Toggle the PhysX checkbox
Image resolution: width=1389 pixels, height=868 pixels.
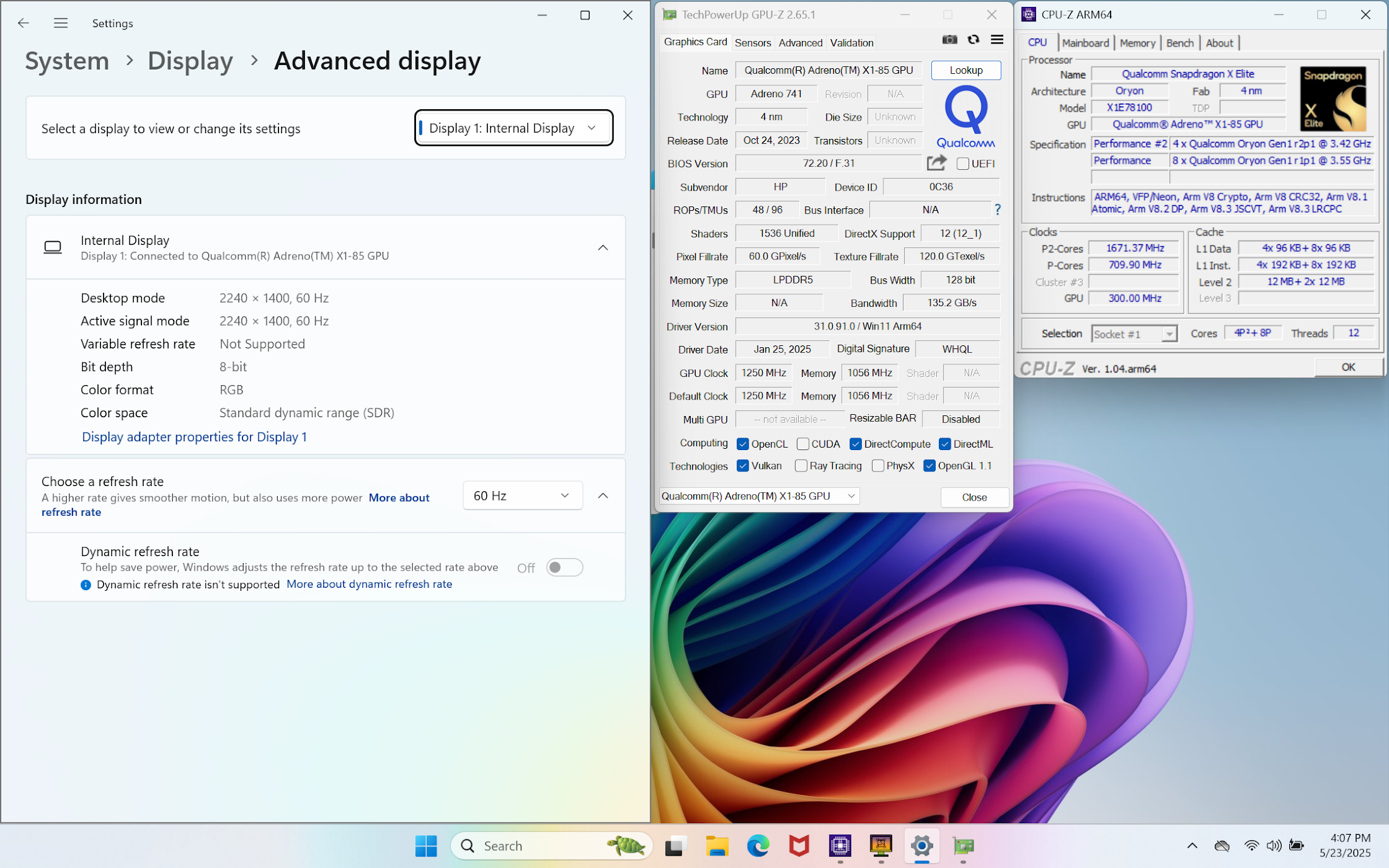878,466
